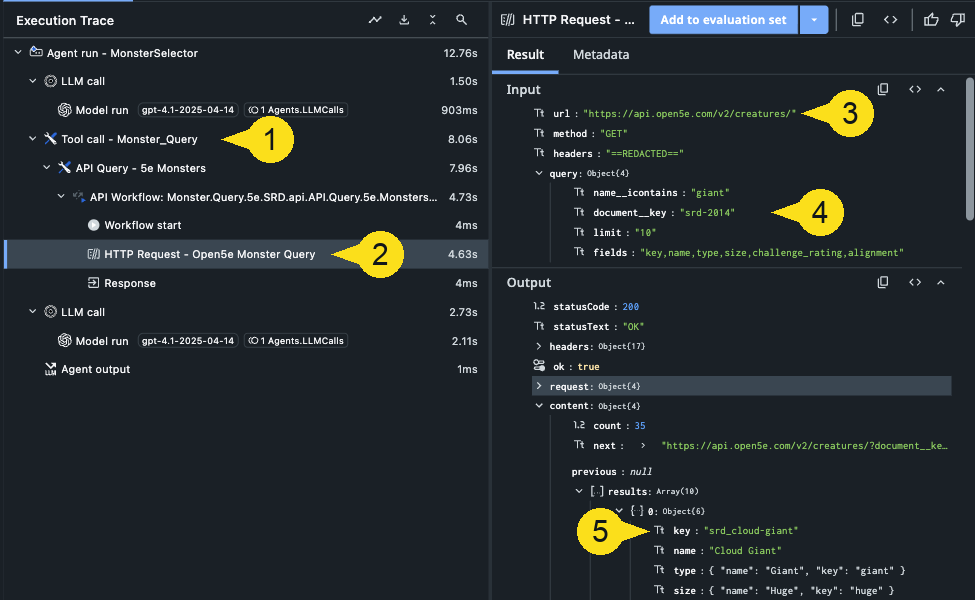Collapse the second LLM call node
Screen dimensions: 975x600
[32, 312]
